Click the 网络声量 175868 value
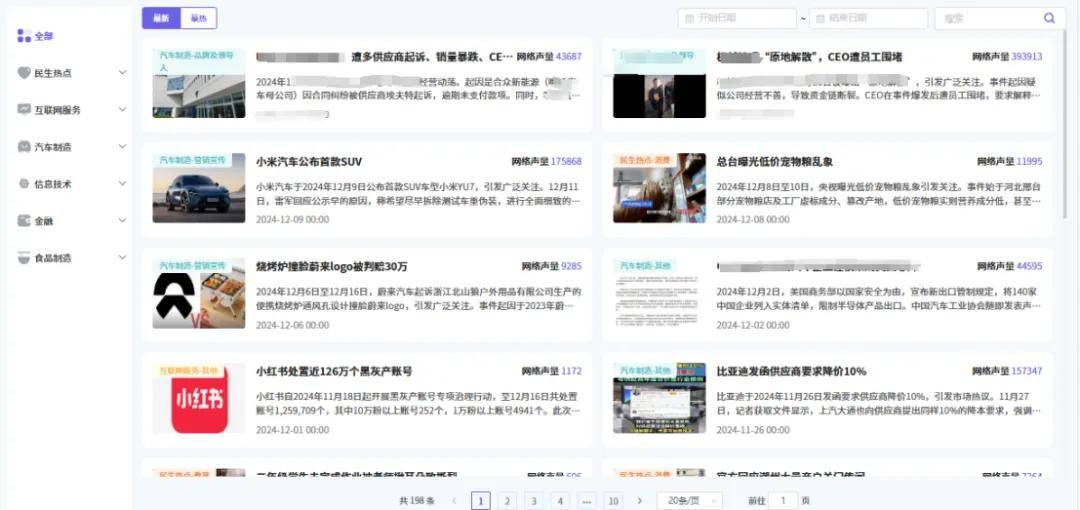 [x=566, y=162]
